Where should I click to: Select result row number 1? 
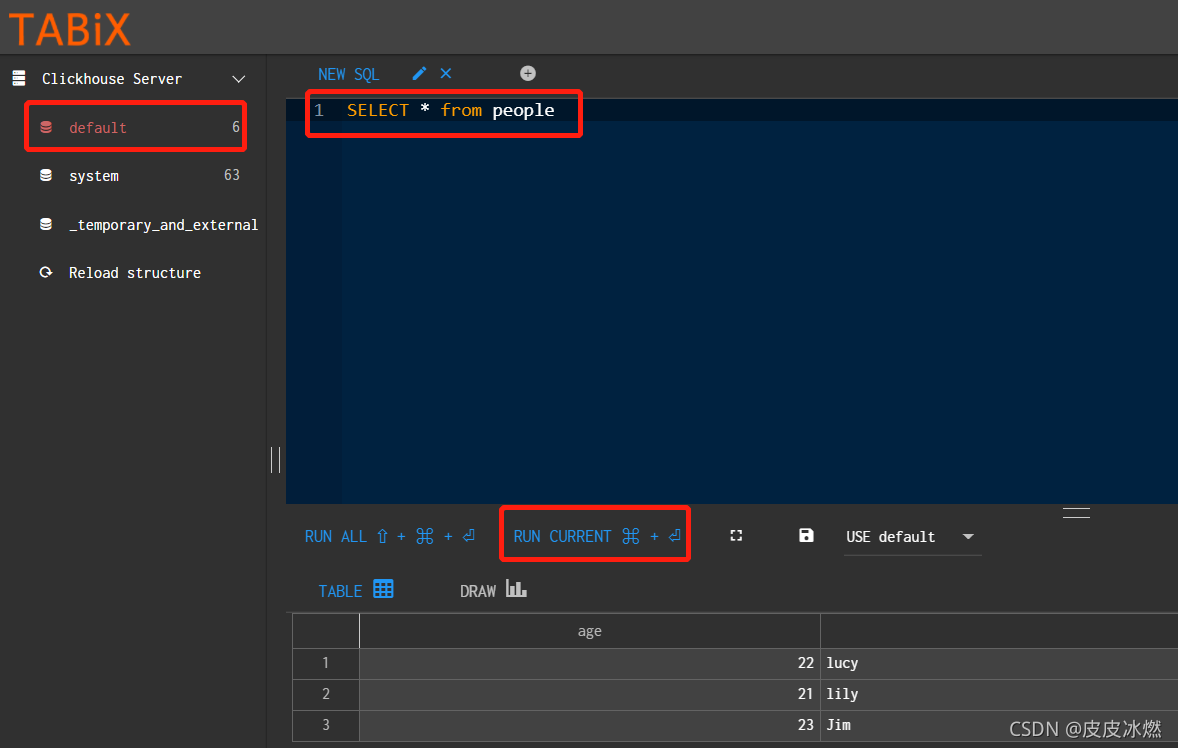(x=325, y=663)
